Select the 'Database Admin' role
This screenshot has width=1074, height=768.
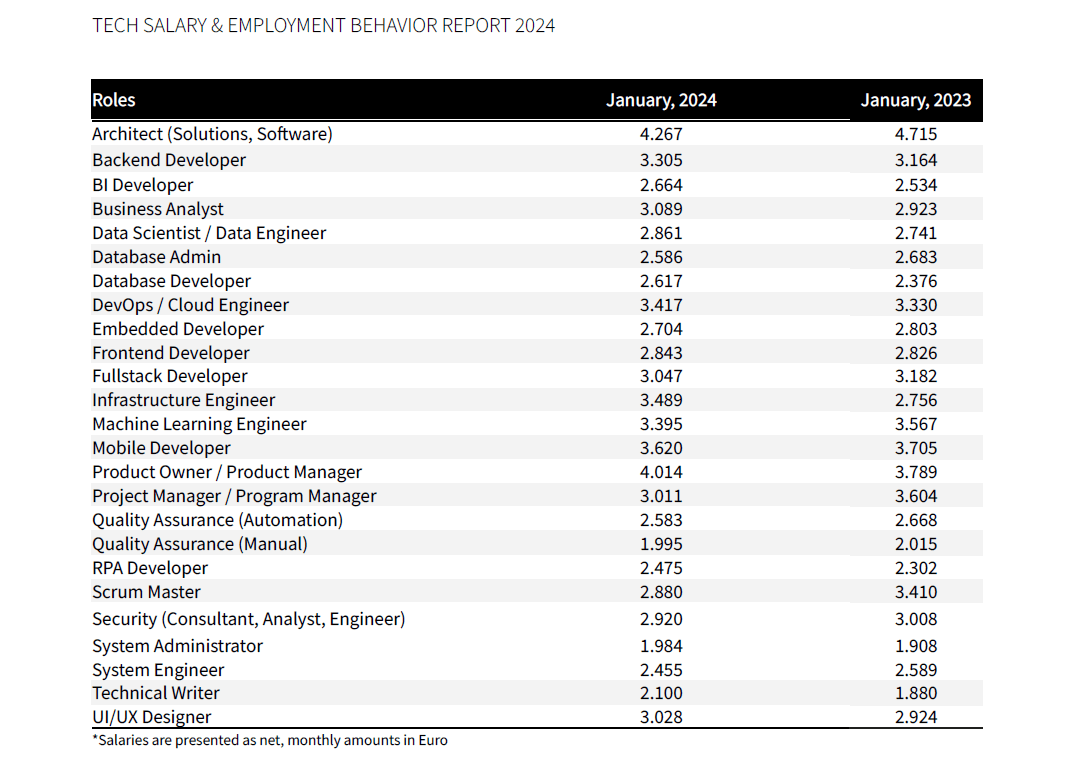click(x=157, y=257)
